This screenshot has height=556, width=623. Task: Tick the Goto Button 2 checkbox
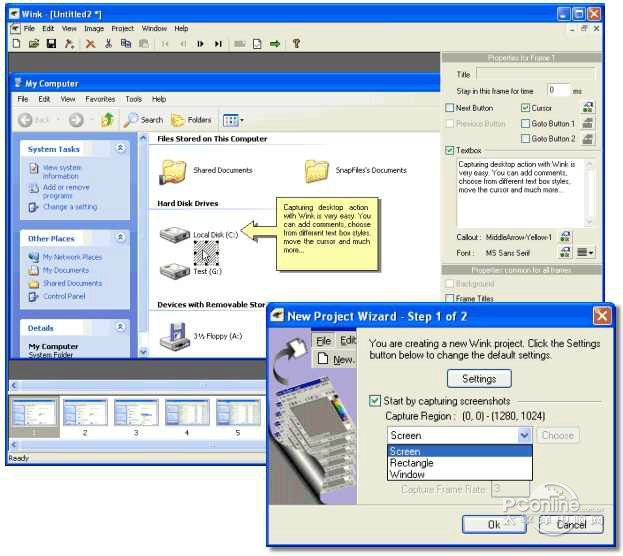tap(525, 139)
